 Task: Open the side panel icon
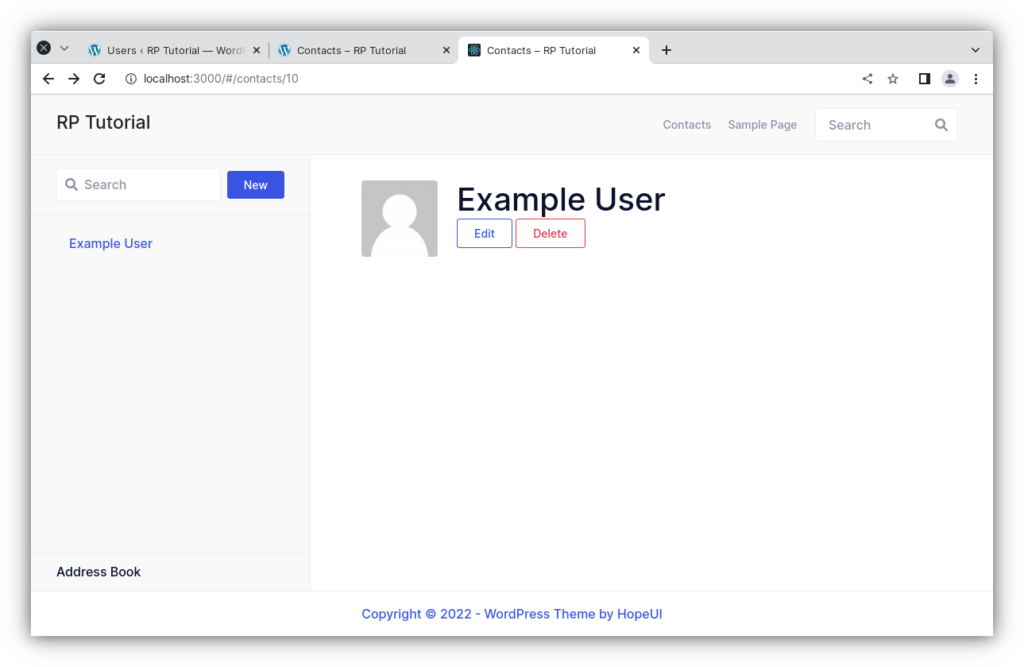[x=924, y=79]
